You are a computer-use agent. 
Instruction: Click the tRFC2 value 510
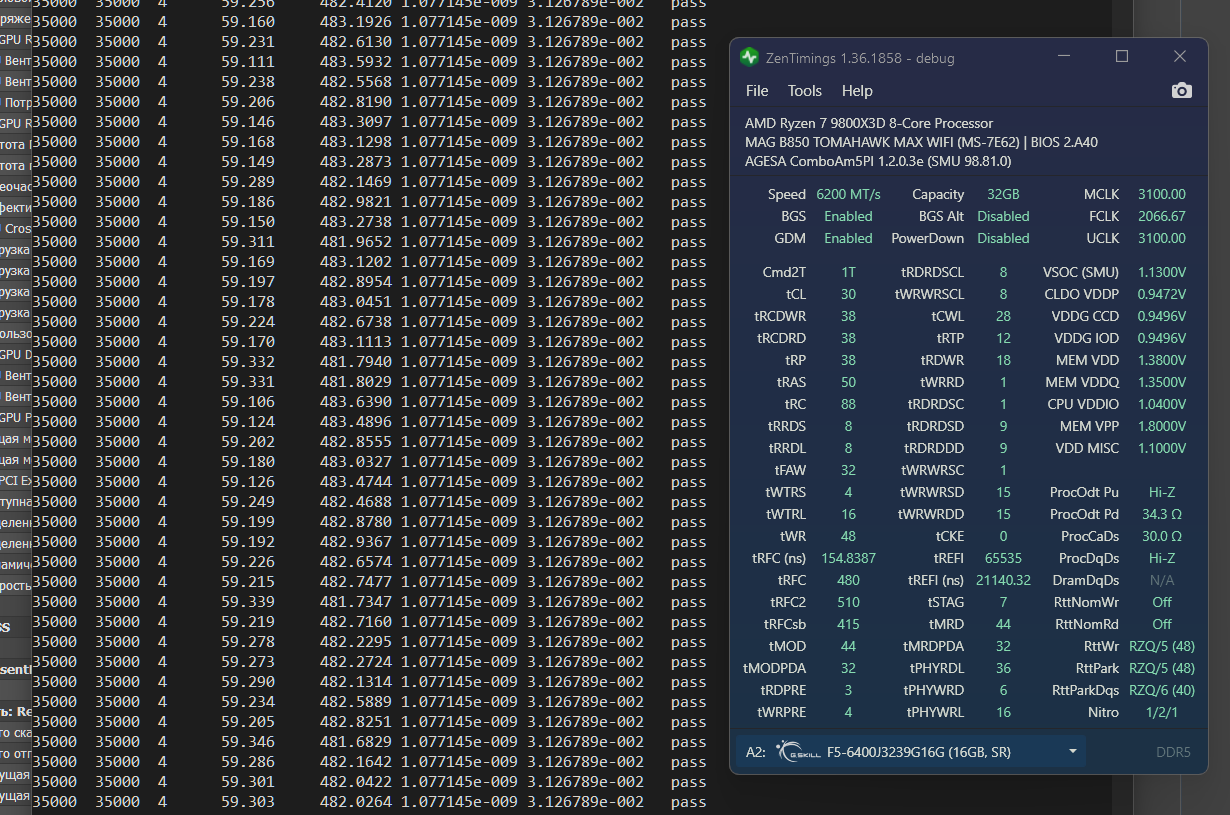point(848,603)
